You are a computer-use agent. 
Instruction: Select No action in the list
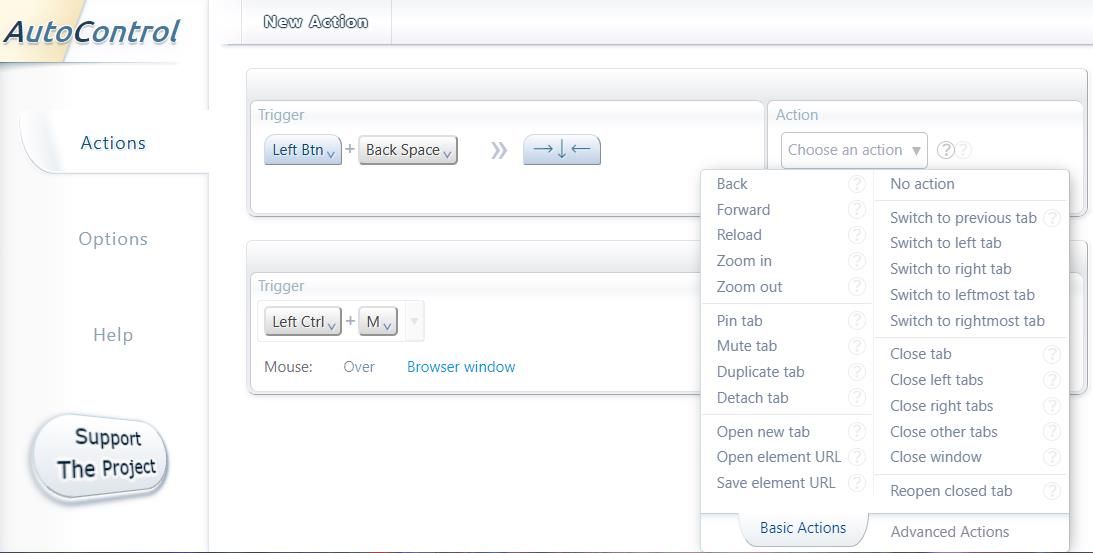[x=922, y=184]
